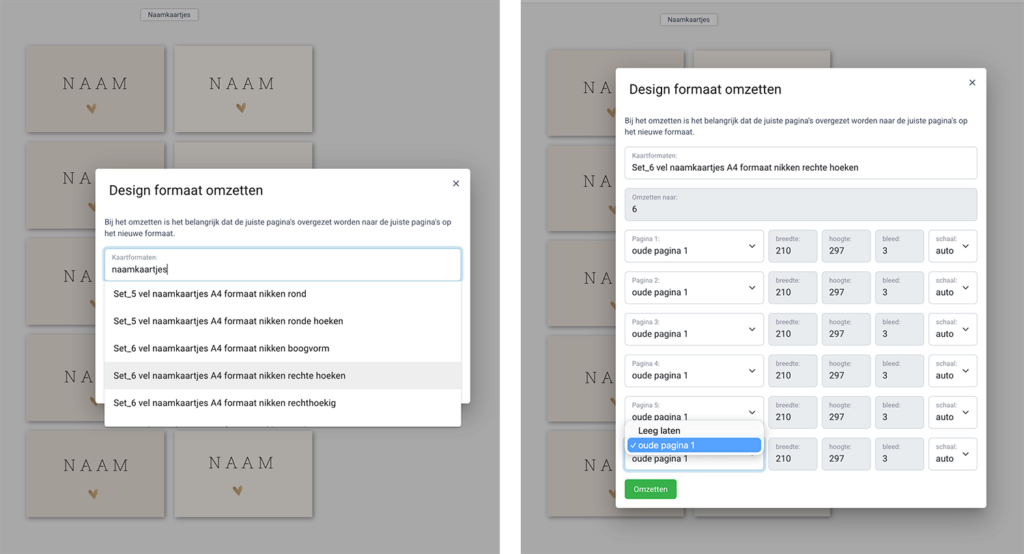Select bottom-right NAAM card in left window
The height and width of the screenshot is (554, 1024).
243,474
